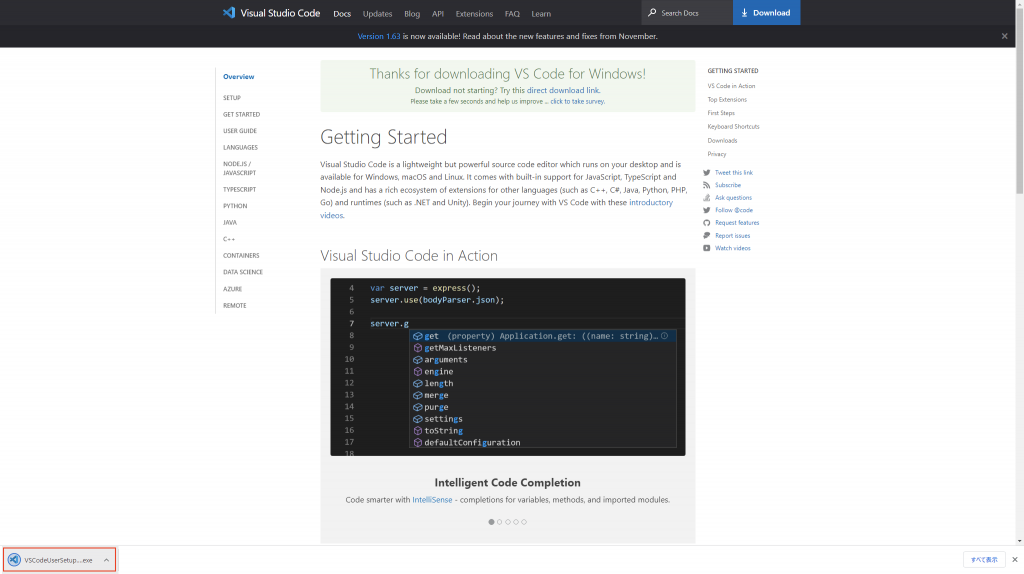Click the blue Download button
The image size is (1024, 574).
pyautogui.click(x=766, y=12)
